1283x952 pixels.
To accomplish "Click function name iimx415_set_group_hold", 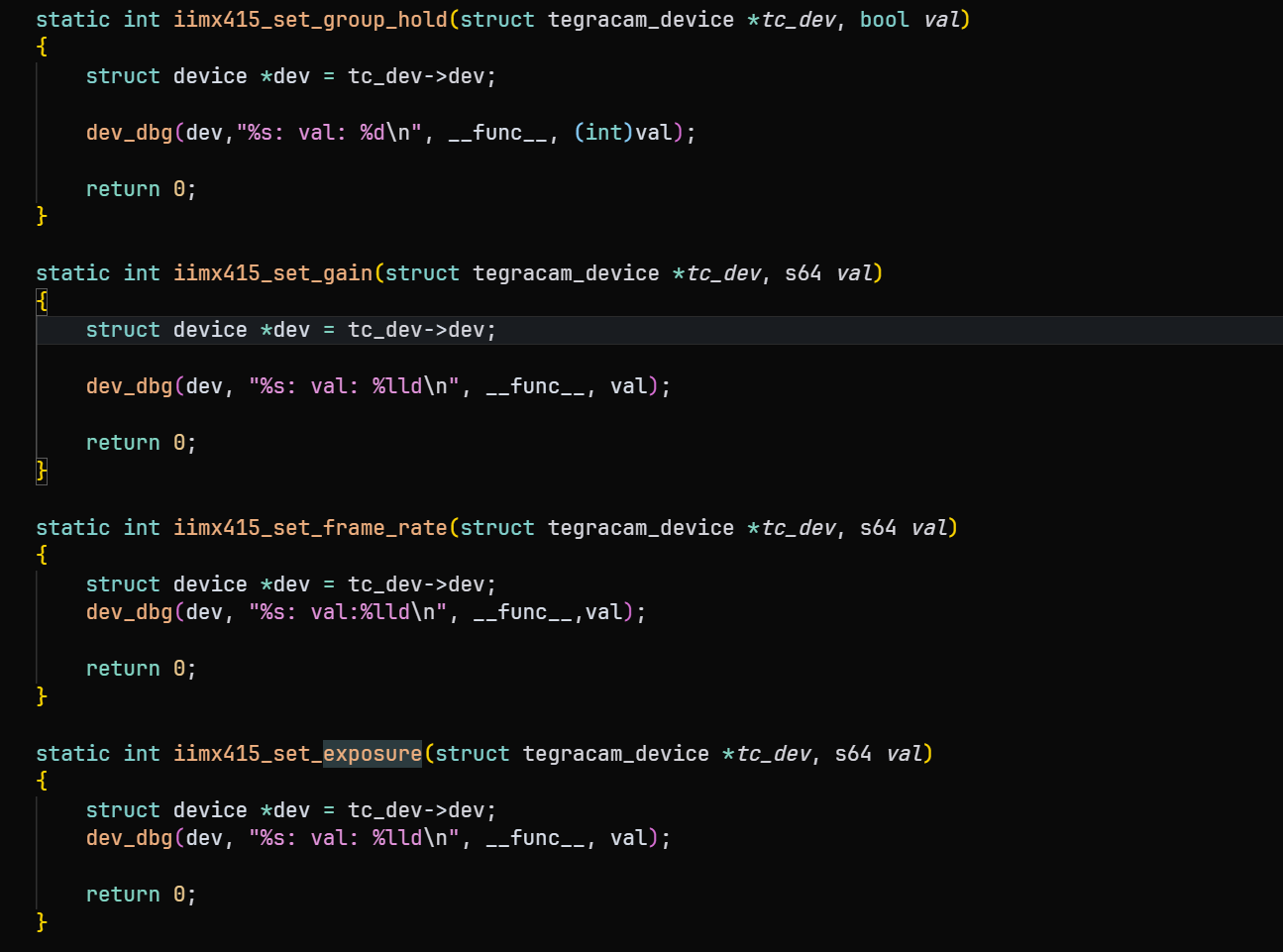I will [x=310, y=20].
